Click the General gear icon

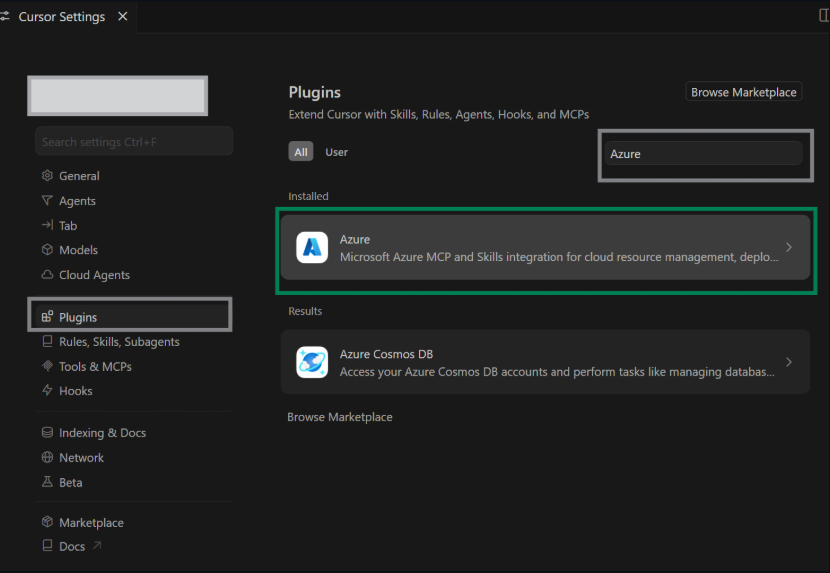(x=47, y=175)
